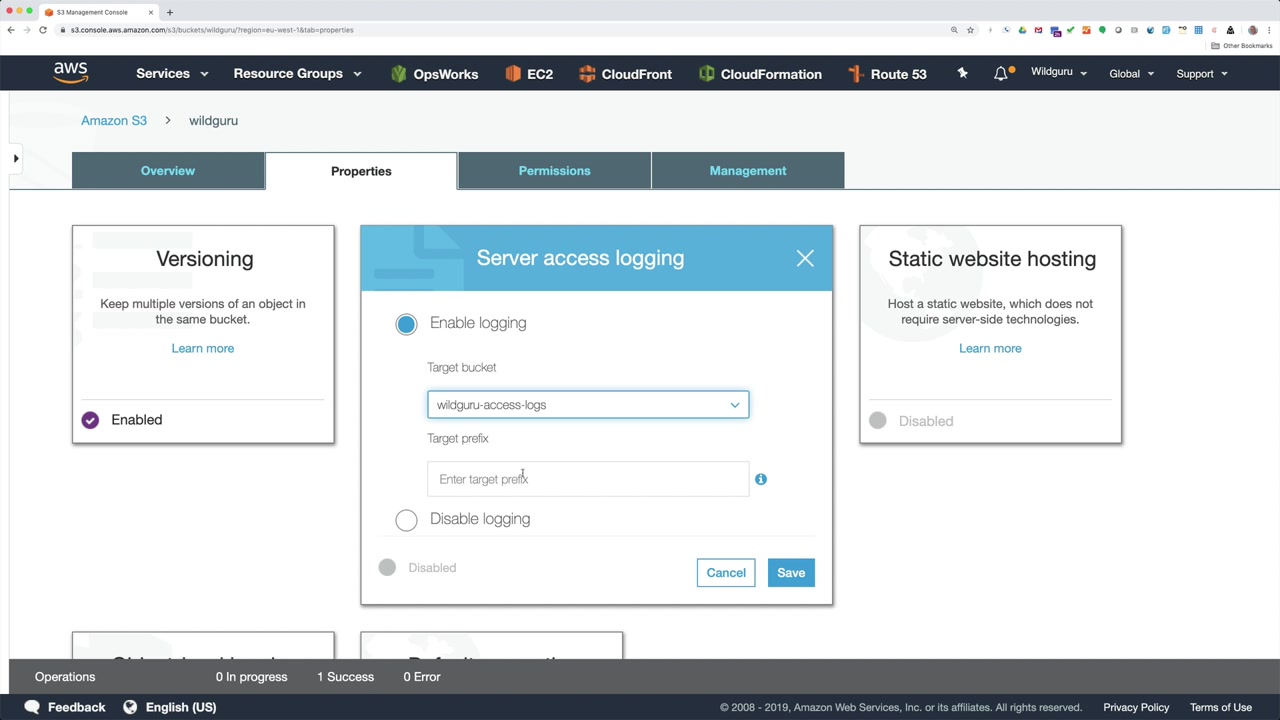The height and width of the screenshot is (720, 1280).
Task: Open the Wildguru account dropdown
Action: 1059,72
